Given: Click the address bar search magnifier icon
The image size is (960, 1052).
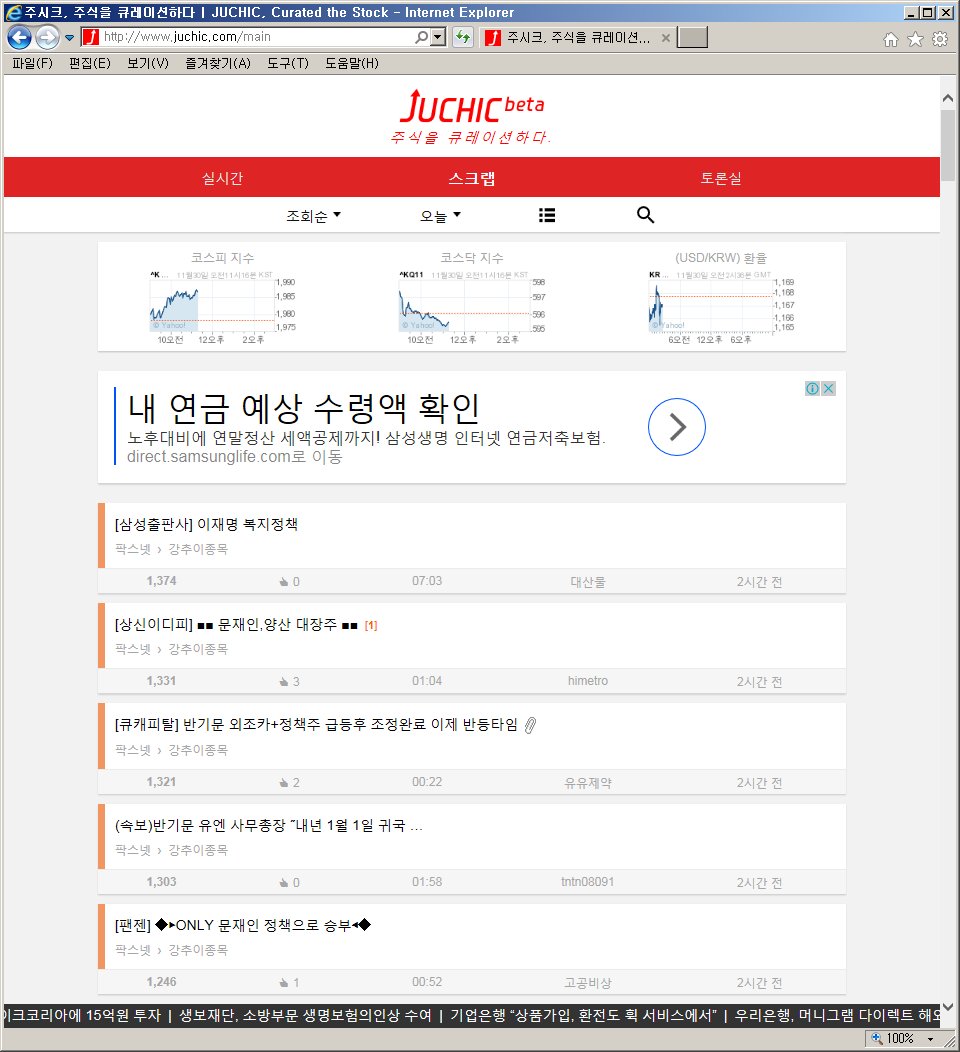Looking at the screenshot, I should coord(421,38).
